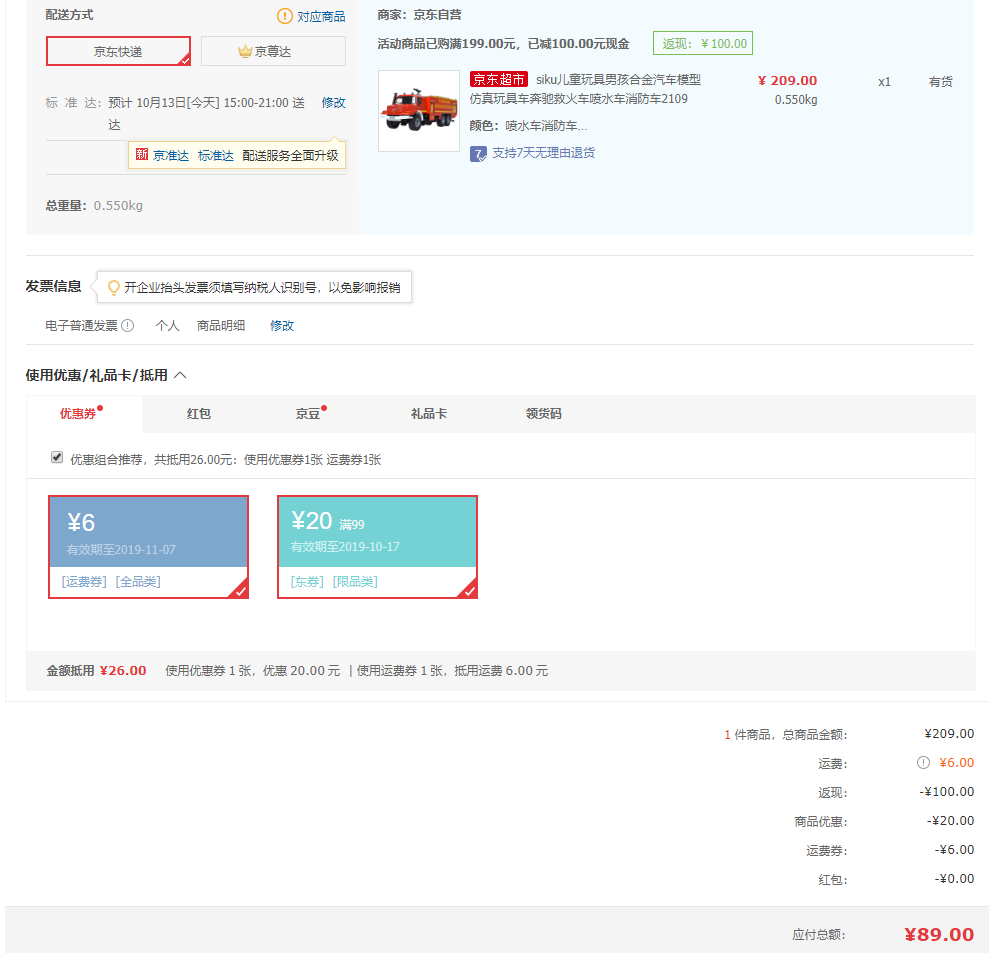Deselect the ¥6 运费券 coupon
Viewport: 989px width, 953px height.
pos(148,547)
